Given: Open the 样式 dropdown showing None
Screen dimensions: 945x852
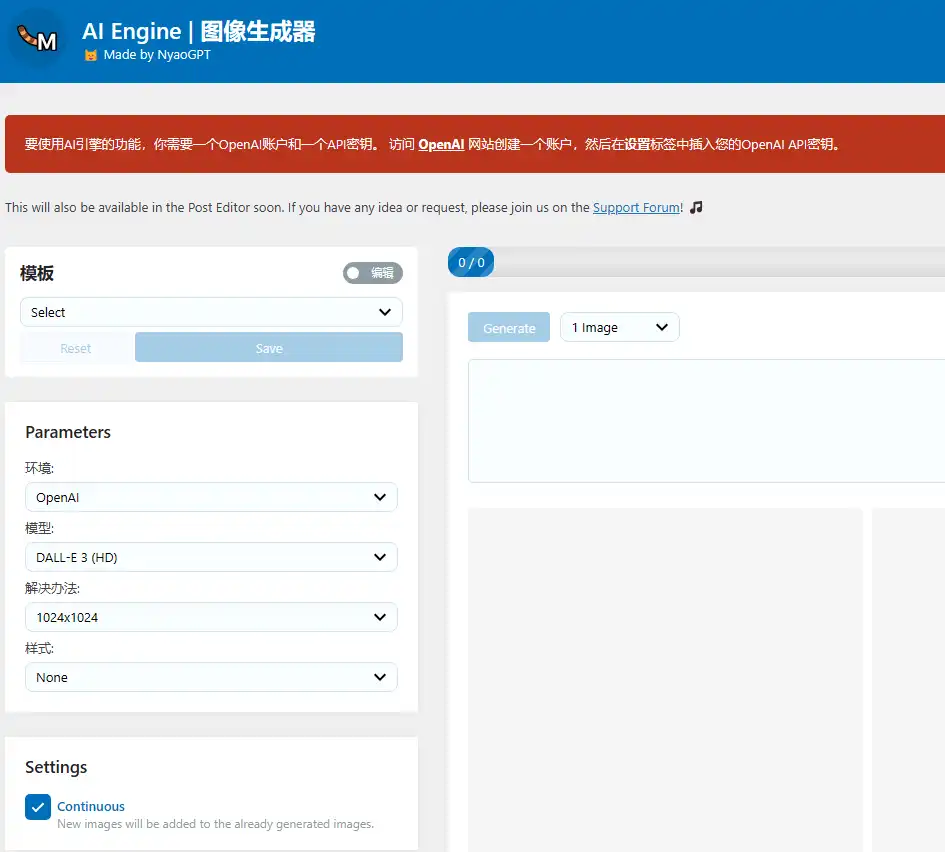Looking at the screenshot, I should tap(210, 677).
